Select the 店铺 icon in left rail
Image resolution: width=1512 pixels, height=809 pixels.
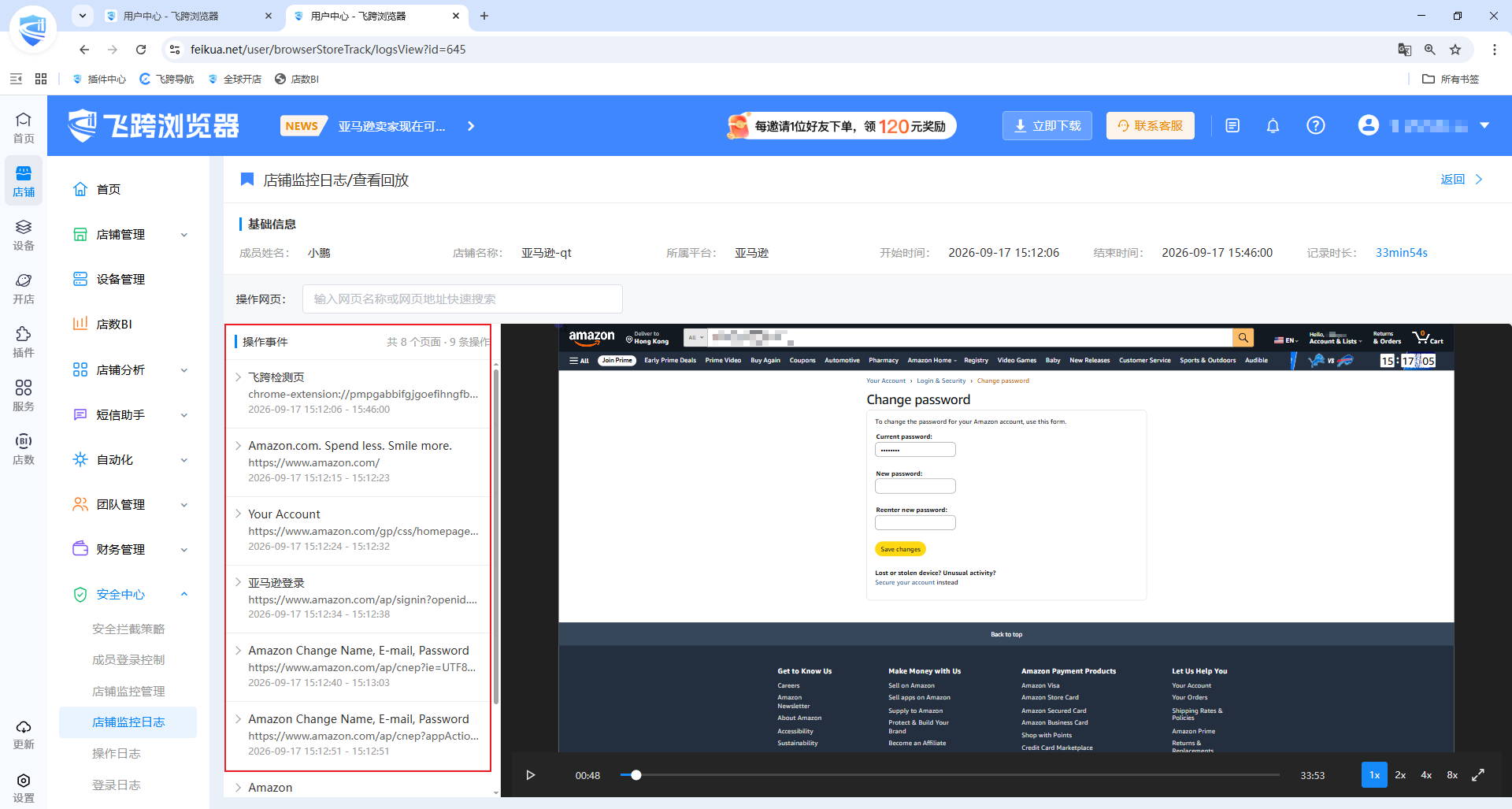24,180
